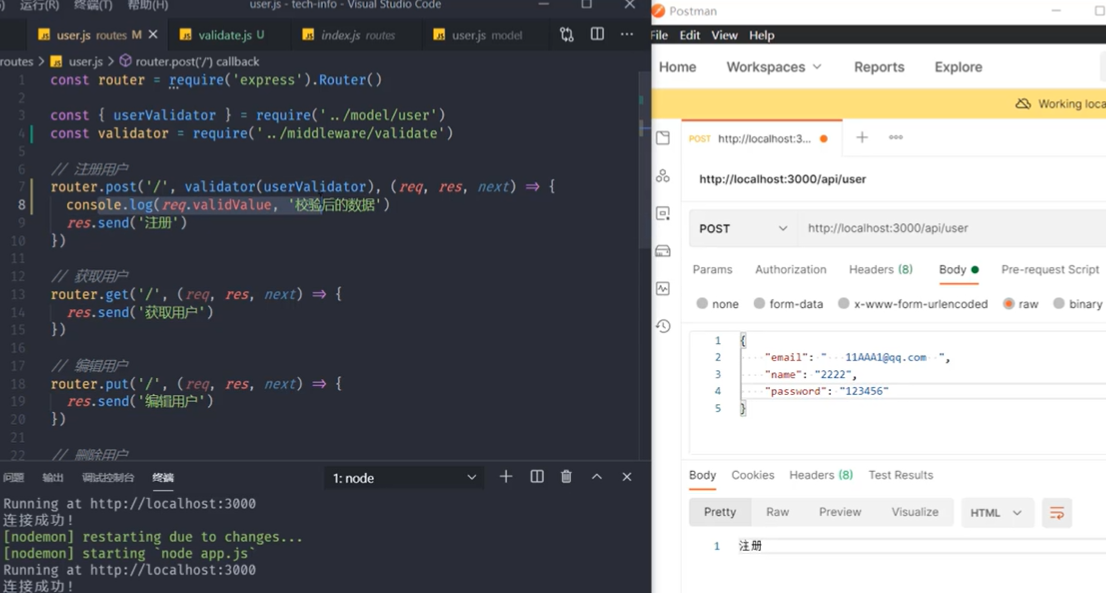Open the 帮助(H) menu in VS Code
Screen dimensions: 1106x593
pos(147,5)
